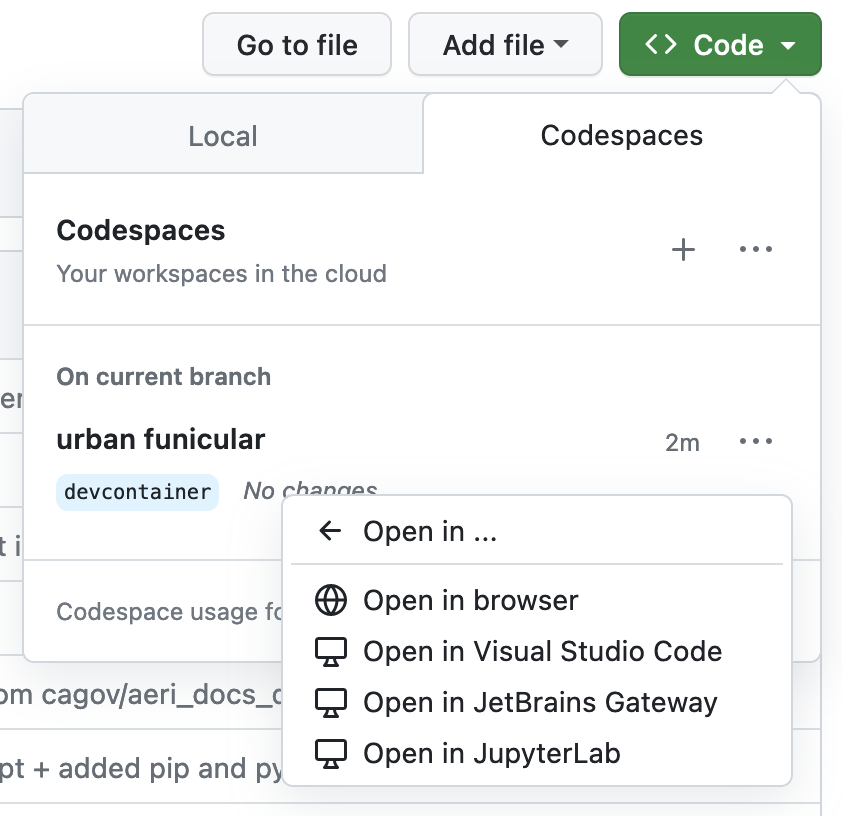Click the No changes status text
The image size is (842, 816).
(x=310, y=487)
